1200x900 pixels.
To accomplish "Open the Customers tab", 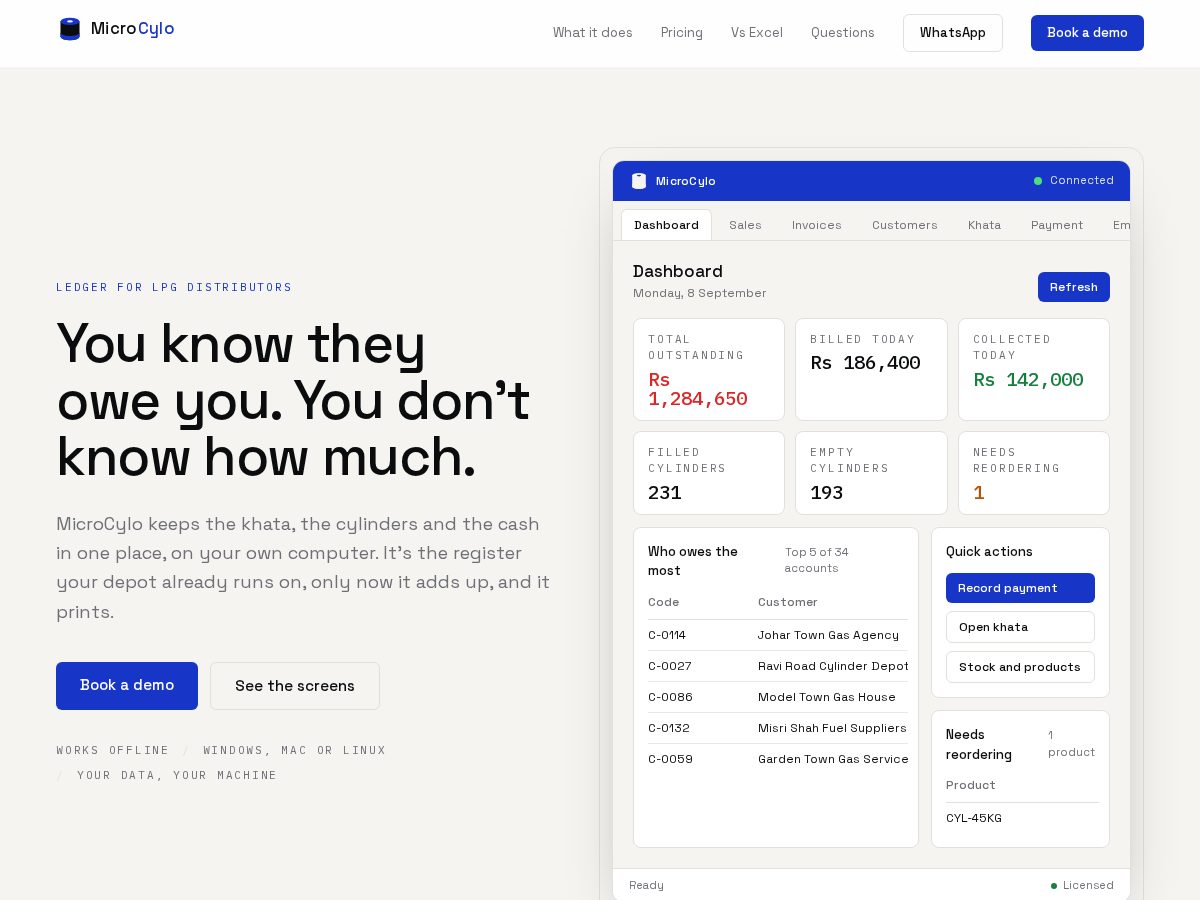I will pyautogui.click(x=905, y=225).
